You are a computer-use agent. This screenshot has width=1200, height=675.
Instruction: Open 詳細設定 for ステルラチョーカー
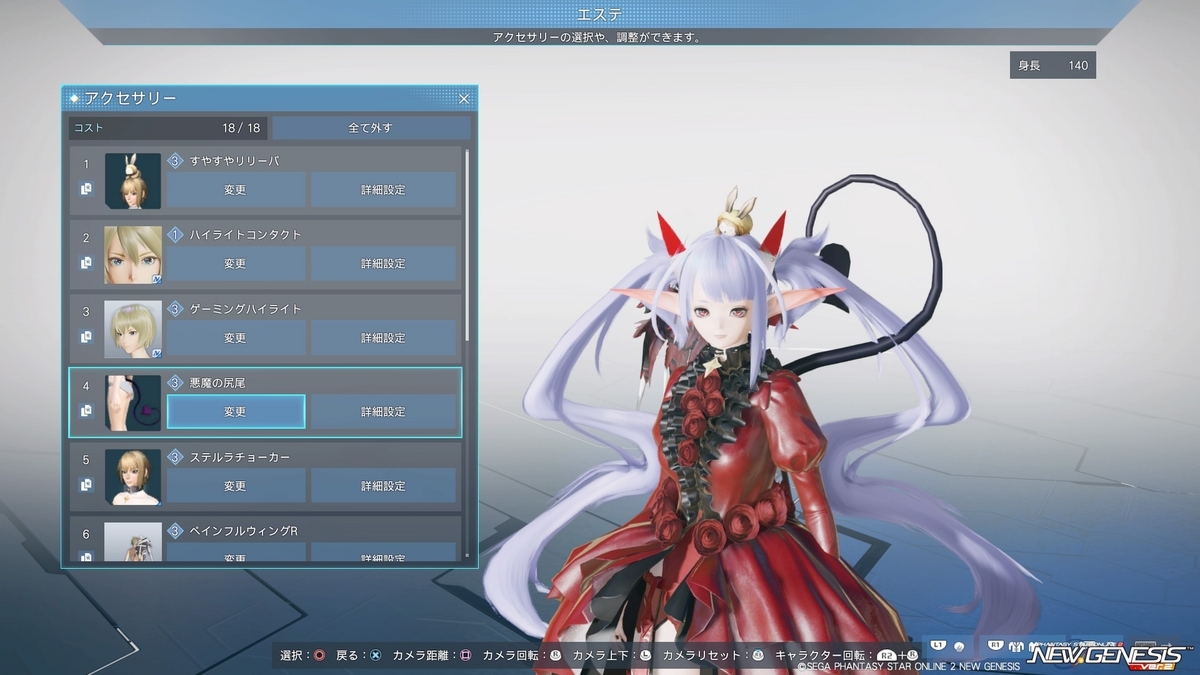pos(383,485)
